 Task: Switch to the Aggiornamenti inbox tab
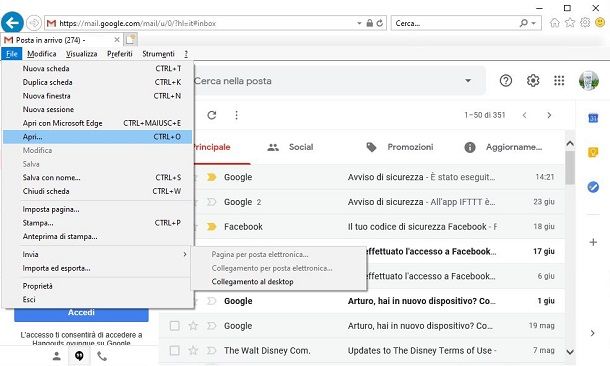[503, 147]
